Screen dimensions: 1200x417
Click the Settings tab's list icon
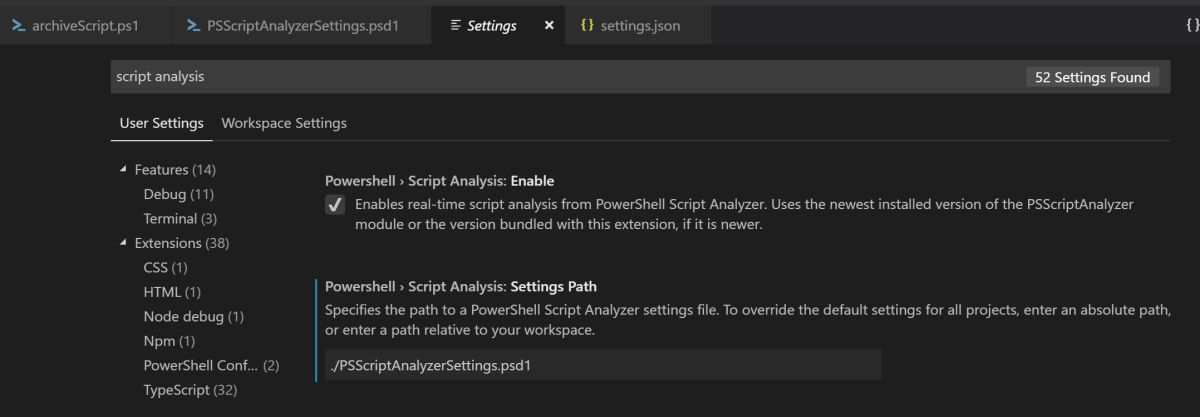pyautogui.click(x=456, y=26)
